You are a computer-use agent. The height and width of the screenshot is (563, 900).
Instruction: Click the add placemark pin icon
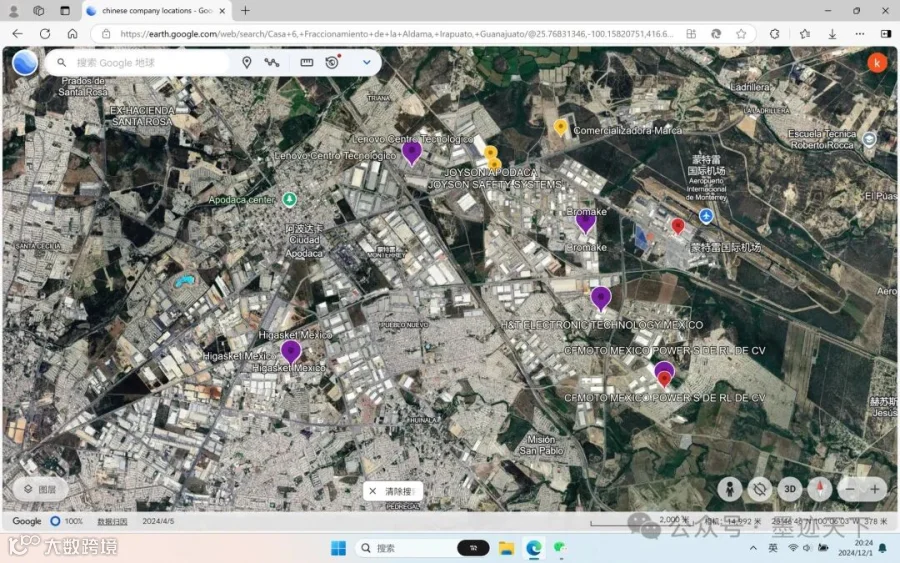tap(246, 63)
